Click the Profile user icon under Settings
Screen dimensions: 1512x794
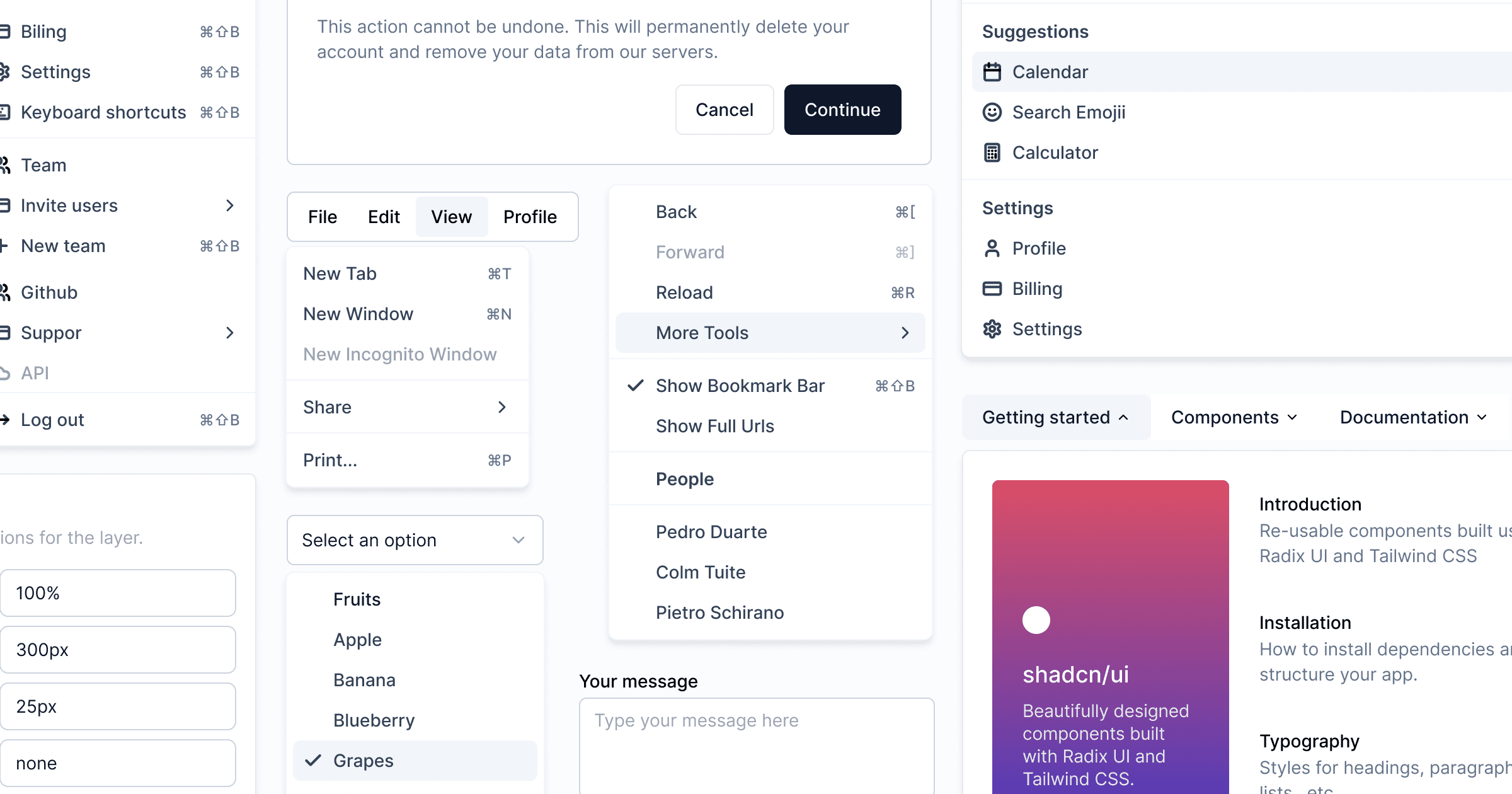992,248
